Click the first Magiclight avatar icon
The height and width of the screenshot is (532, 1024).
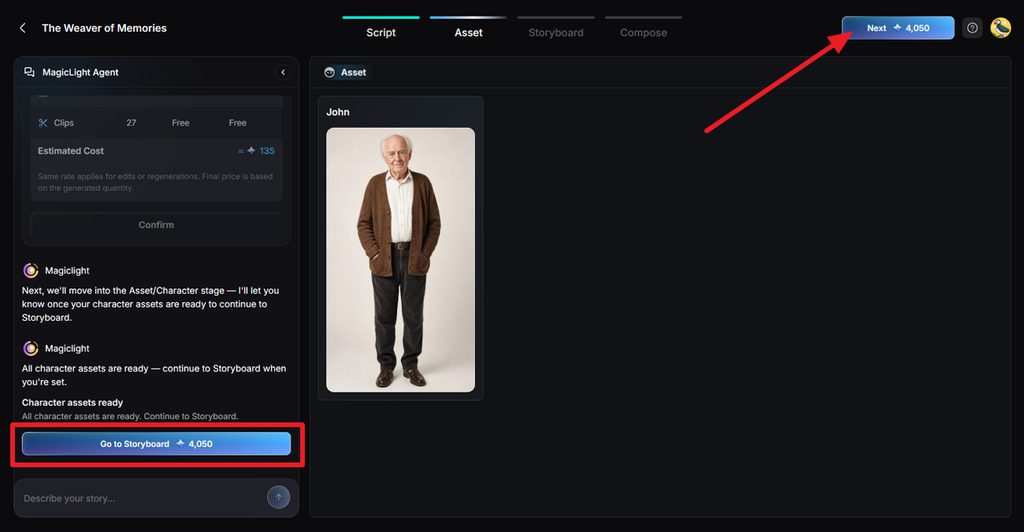[x=31, y=270]
